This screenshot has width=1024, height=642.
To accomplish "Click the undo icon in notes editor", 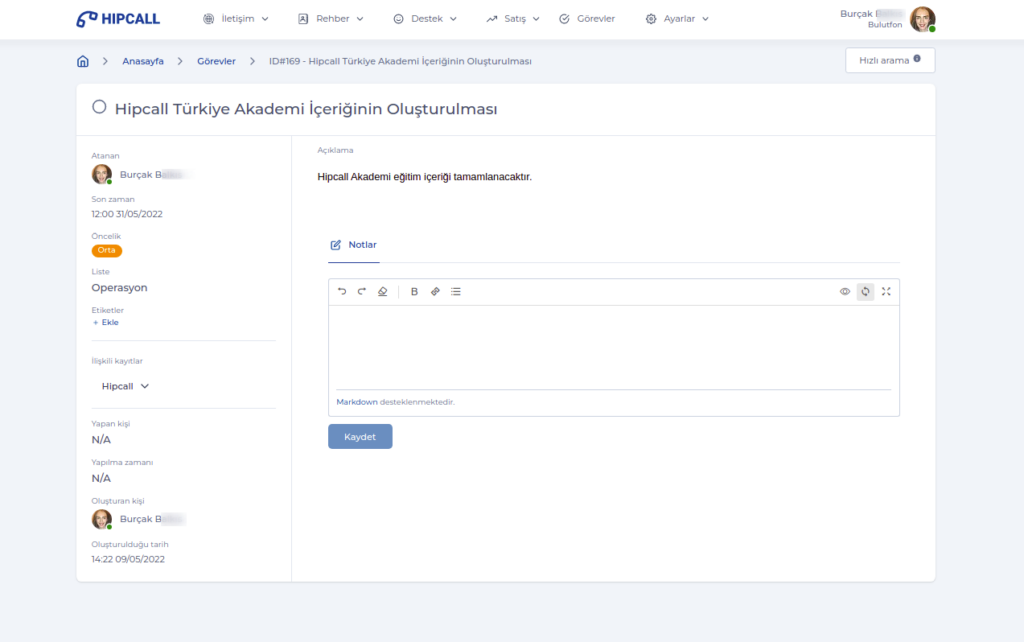I will (342, 291).
